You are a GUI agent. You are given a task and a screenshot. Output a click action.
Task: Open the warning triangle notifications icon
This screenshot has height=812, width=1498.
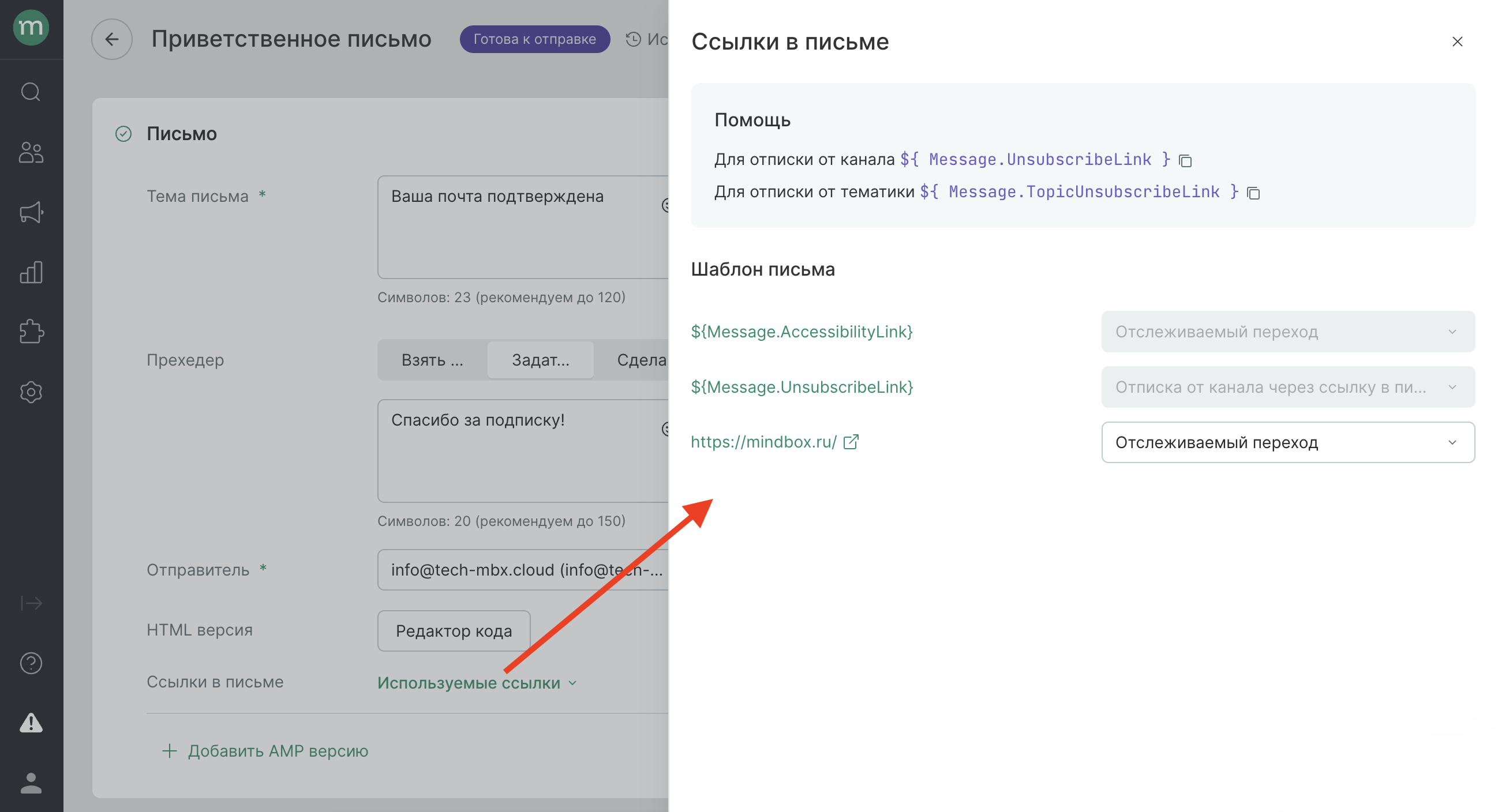[31, 723]
